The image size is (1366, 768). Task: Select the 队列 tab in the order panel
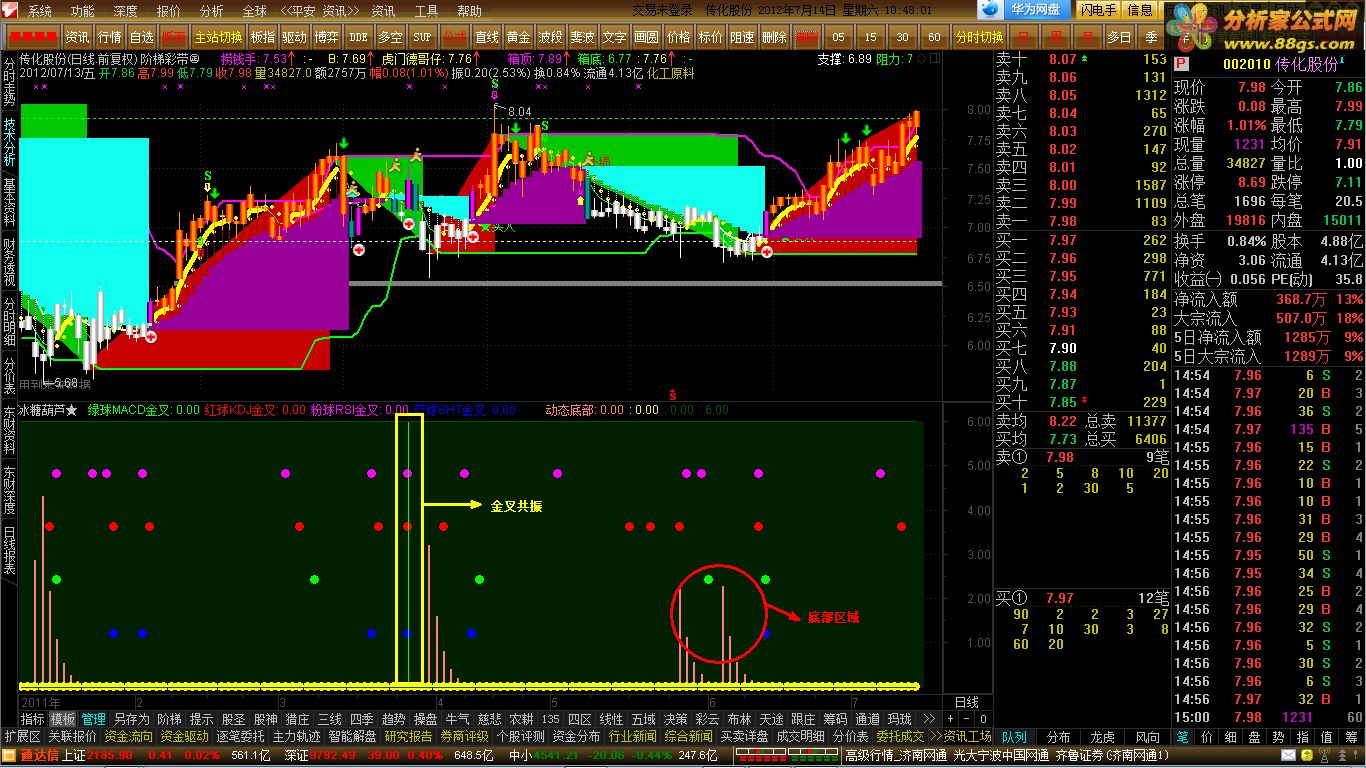coord(1014,736)
